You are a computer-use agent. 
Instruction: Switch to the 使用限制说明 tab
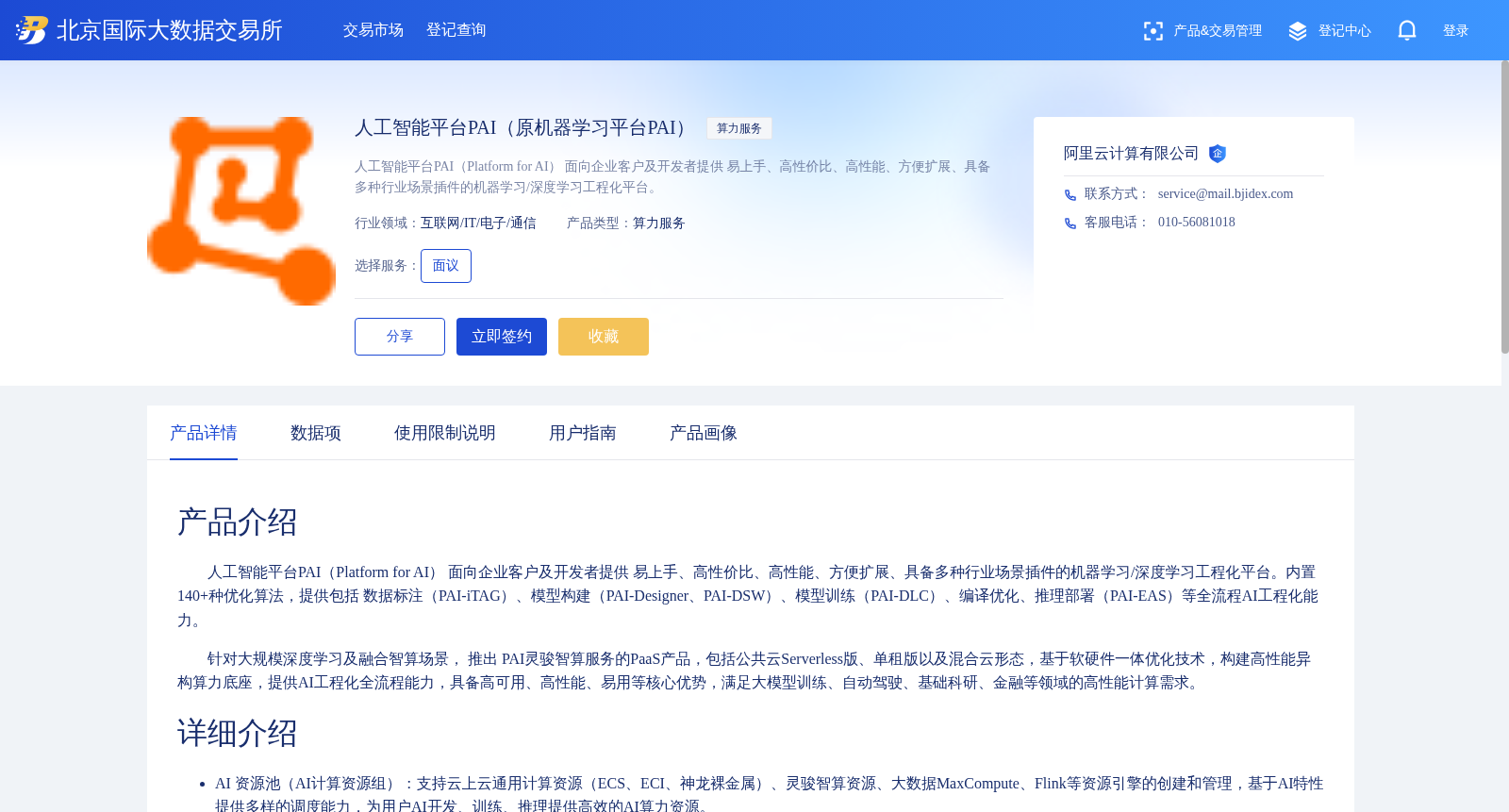pyautogui.click(x=445, y=433)
